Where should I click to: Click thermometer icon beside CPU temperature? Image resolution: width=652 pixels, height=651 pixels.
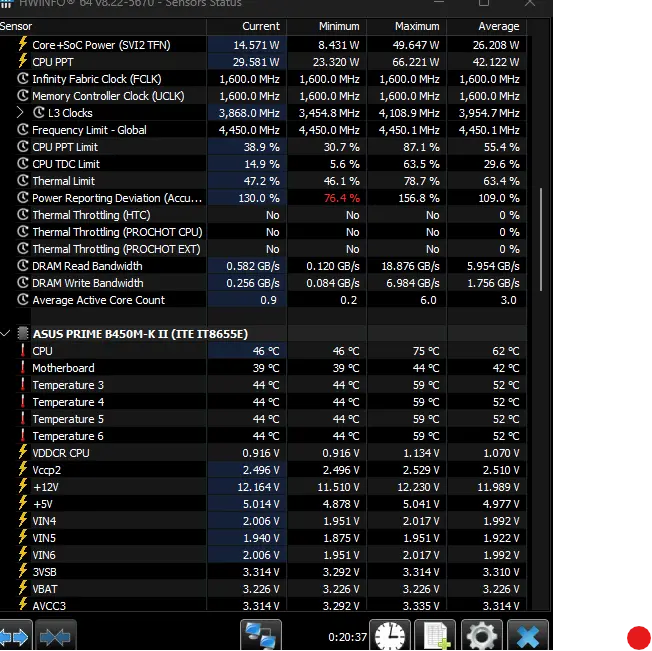pyautogui.click(x=23, y=350)
